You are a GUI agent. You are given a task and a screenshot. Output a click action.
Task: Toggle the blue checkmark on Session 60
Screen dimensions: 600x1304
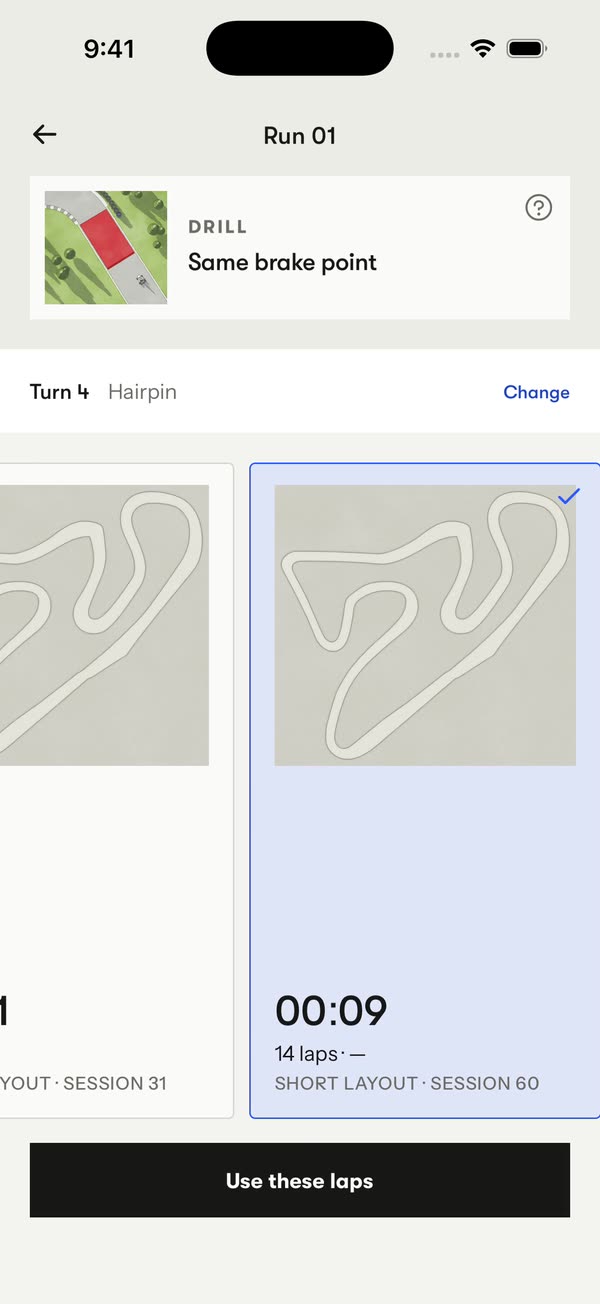click(x=568, y=496)
